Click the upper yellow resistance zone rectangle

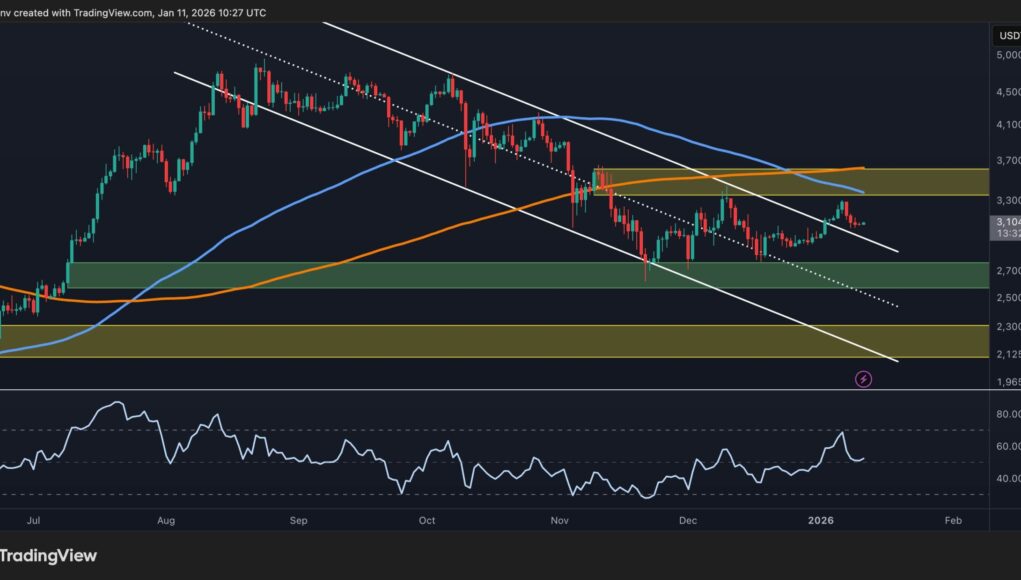[x=900, y=181]
